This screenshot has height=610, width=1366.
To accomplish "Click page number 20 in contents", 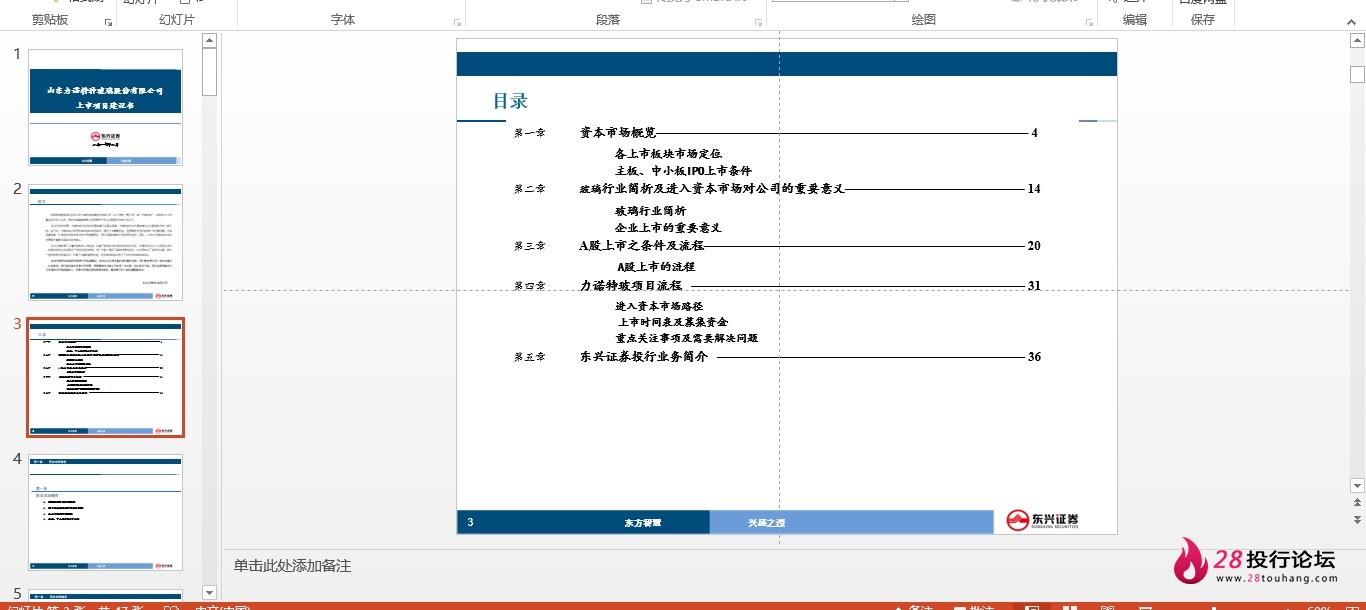I will point(1034,246).
